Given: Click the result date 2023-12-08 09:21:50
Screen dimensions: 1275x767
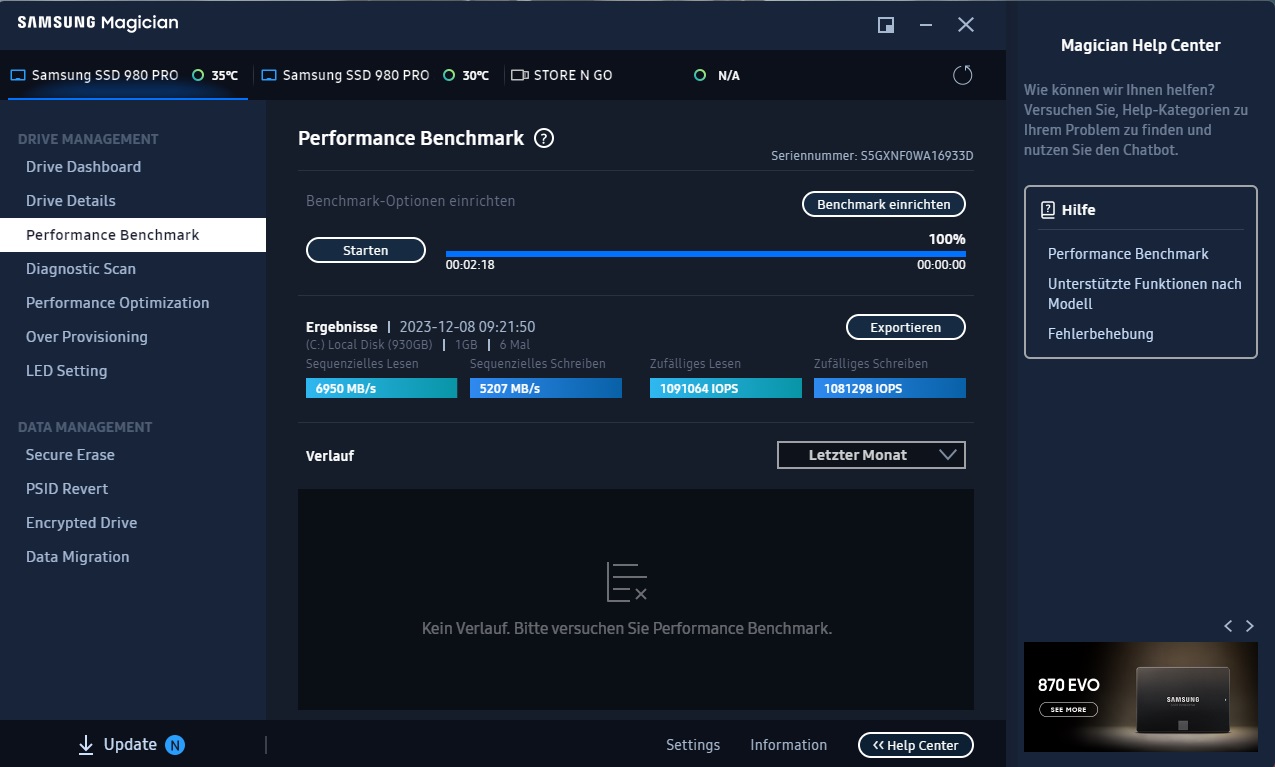Looking at the screenshot, I should point(467,327).
